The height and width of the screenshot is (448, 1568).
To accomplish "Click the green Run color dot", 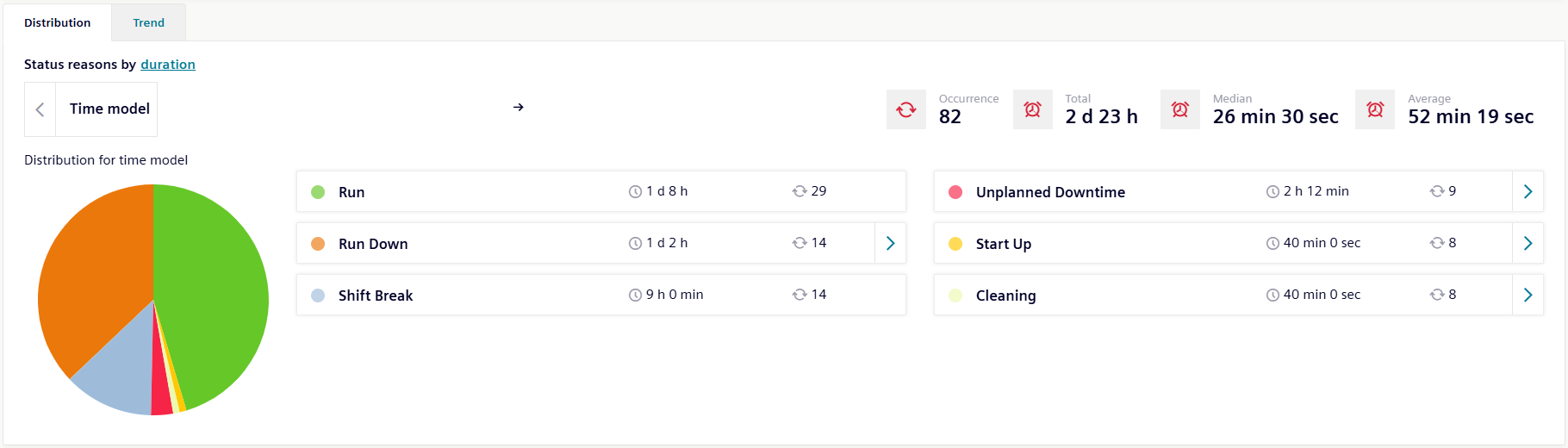I will [318, 192].
